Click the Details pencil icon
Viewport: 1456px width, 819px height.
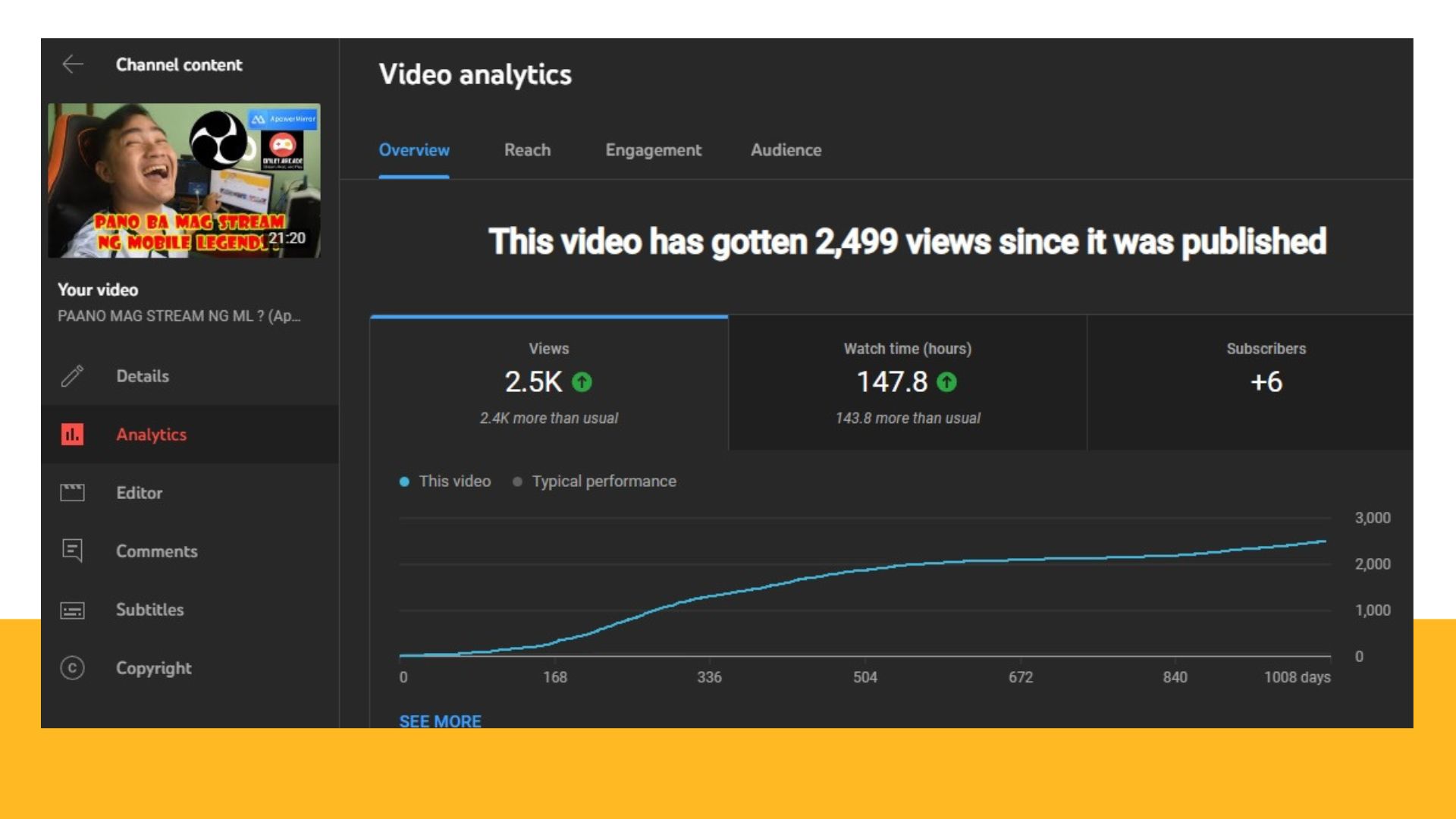(x=72, y=376)
